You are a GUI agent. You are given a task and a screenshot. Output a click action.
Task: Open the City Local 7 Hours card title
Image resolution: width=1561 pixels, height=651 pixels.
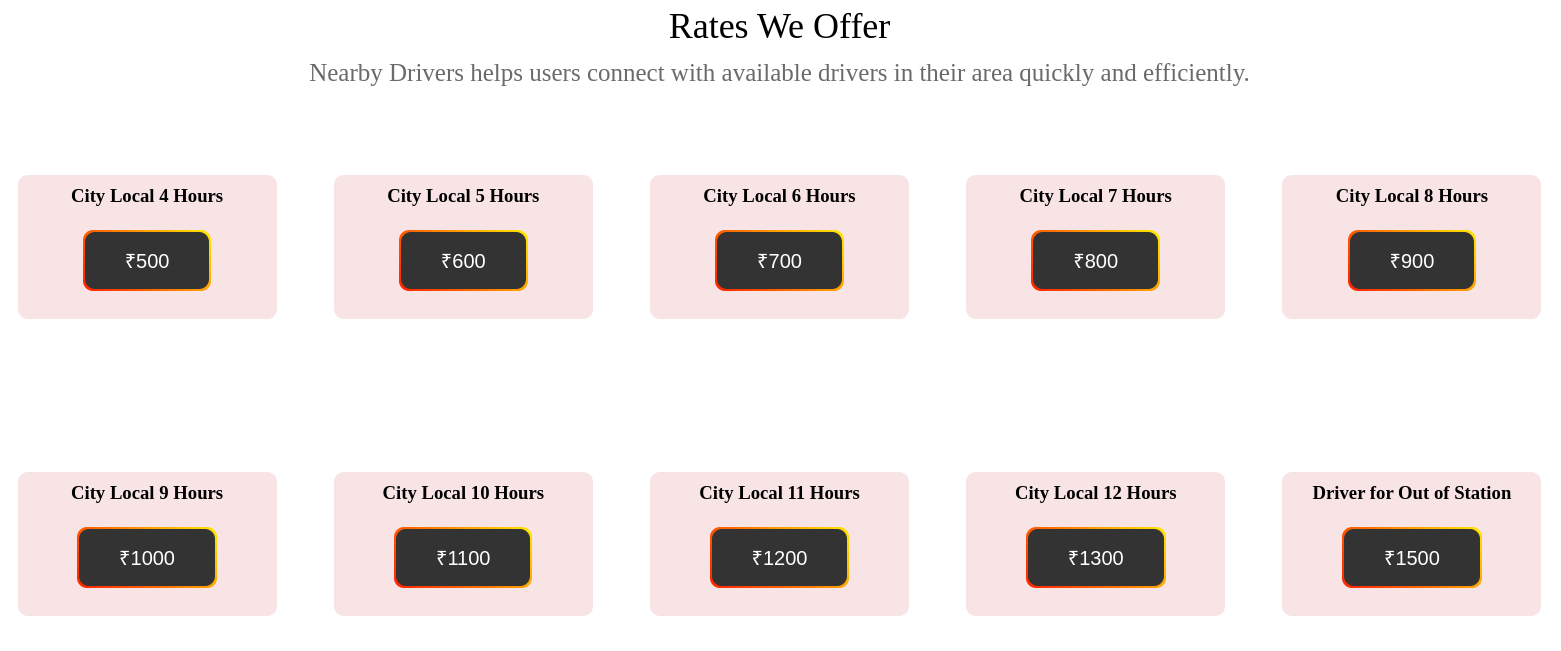click(1095, 196)
